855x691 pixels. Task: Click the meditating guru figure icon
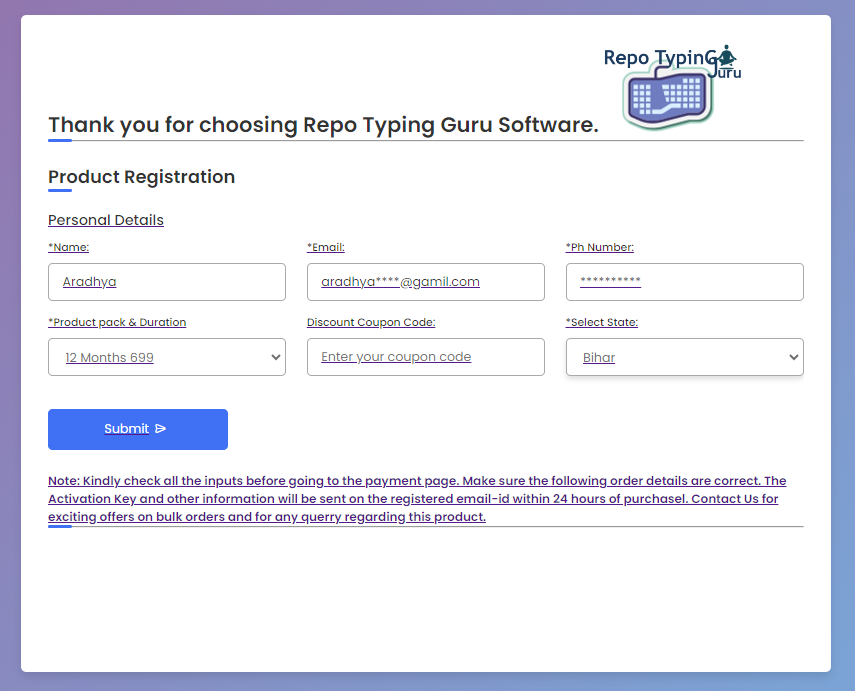[727, 55]
